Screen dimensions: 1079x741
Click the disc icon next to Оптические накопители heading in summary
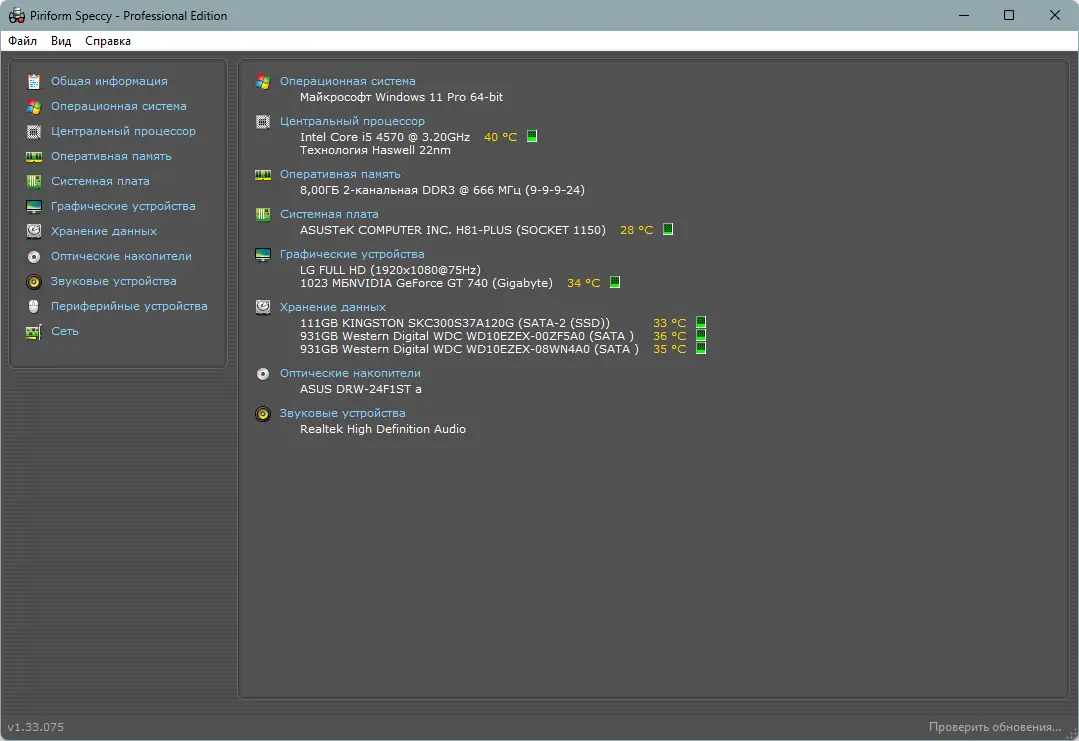coord(263,374)
